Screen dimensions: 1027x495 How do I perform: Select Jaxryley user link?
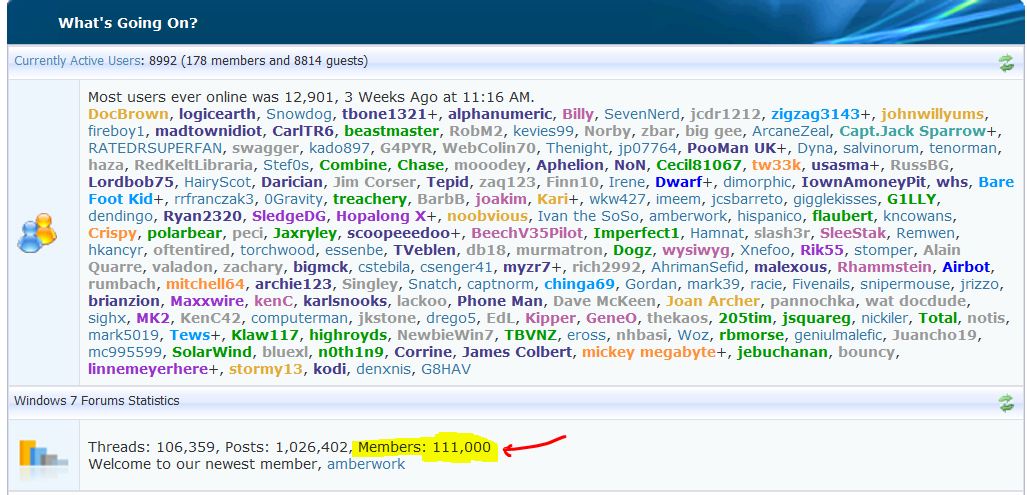click(x=305, y=233)
